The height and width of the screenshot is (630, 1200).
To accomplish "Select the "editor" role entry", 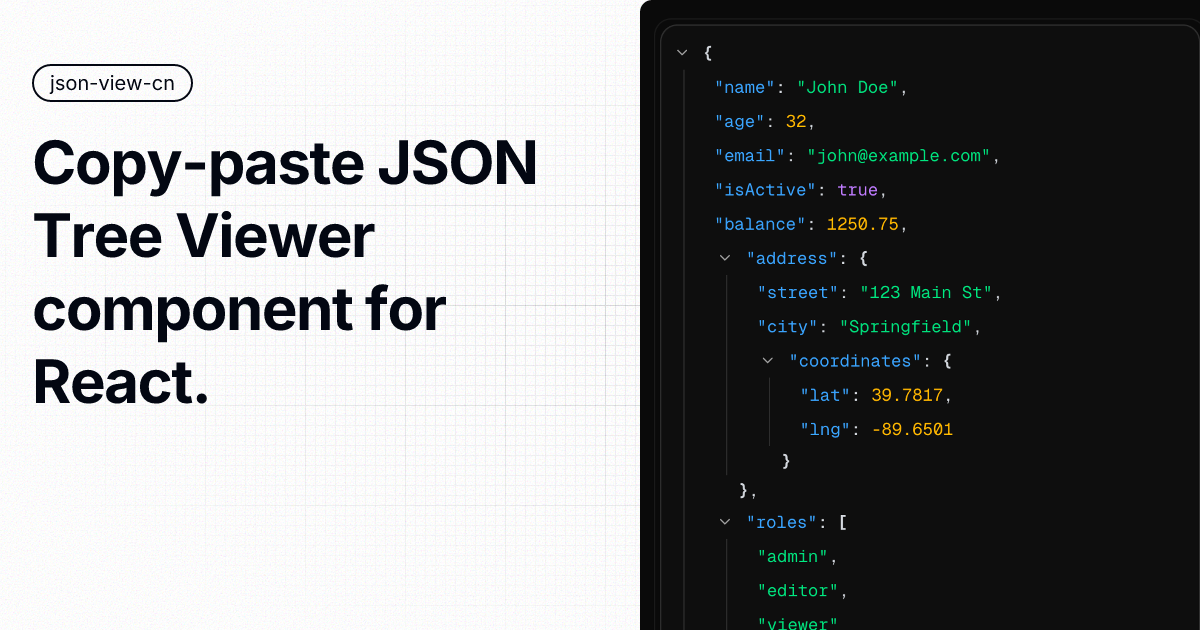I will [798, 590].
